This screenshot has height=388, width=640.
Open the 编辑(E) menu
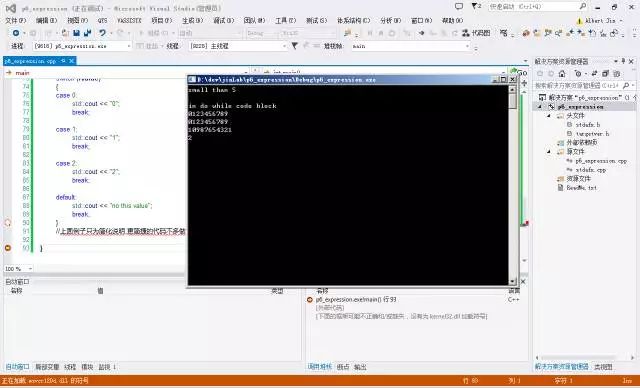coord(47,20)
